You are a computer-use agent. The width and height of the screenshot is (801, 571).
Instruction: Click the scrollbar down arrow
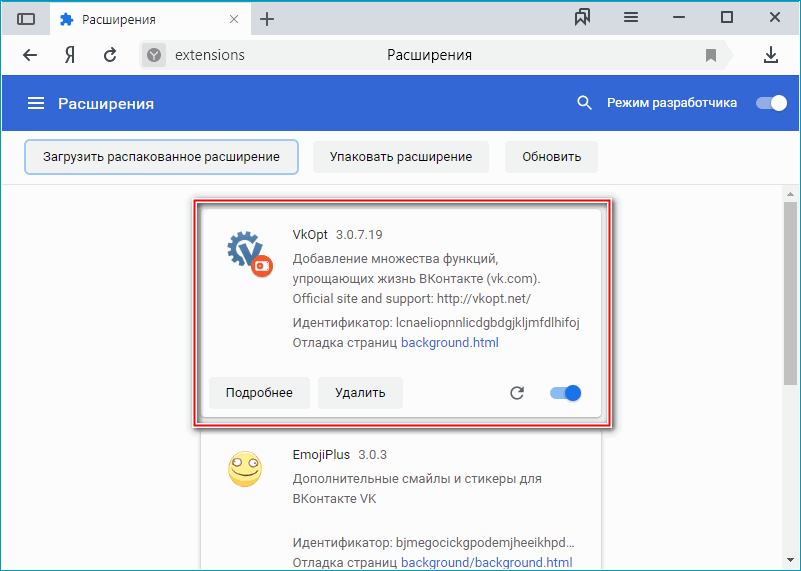tap(790, 561)
